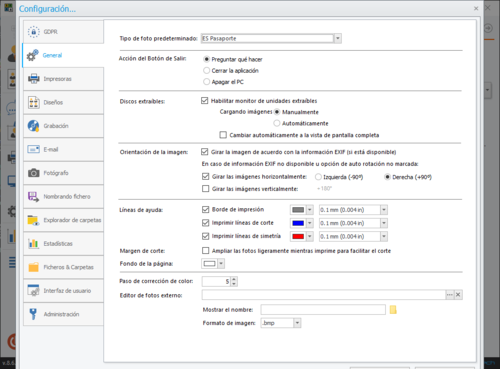Click the GDPR padlock icon

(x=33, y=32)
